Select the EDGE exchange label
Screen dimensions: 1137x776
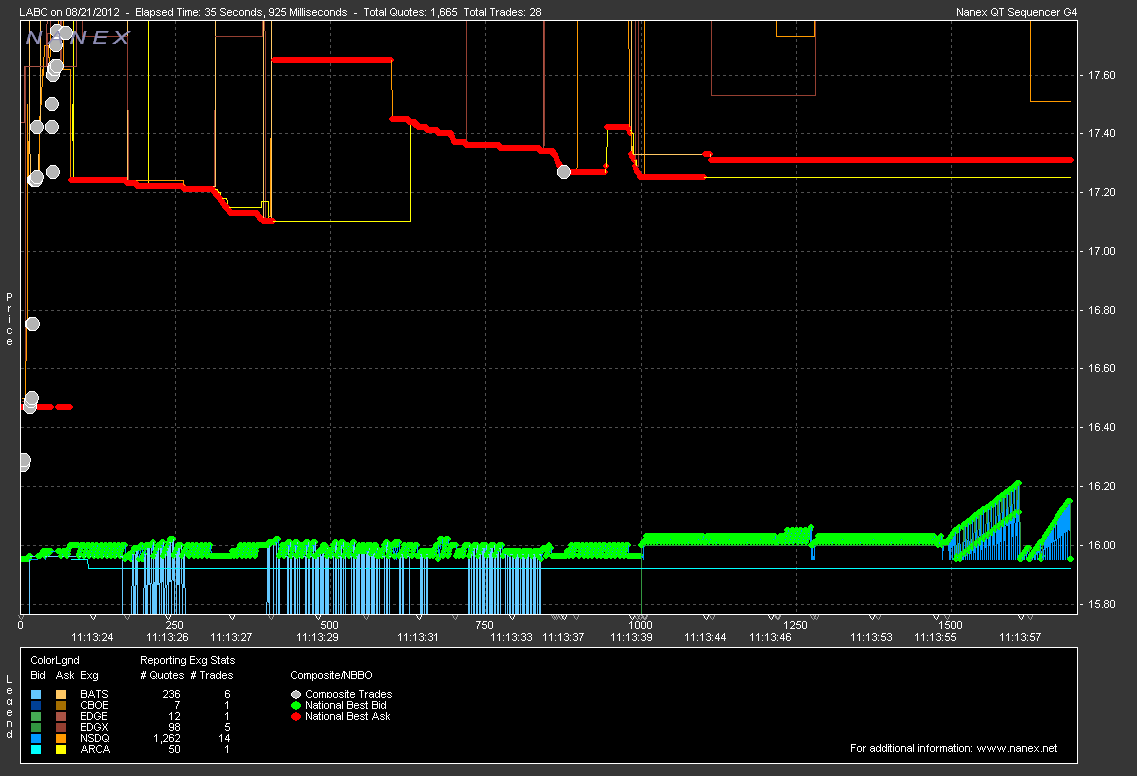coord(94,716)
